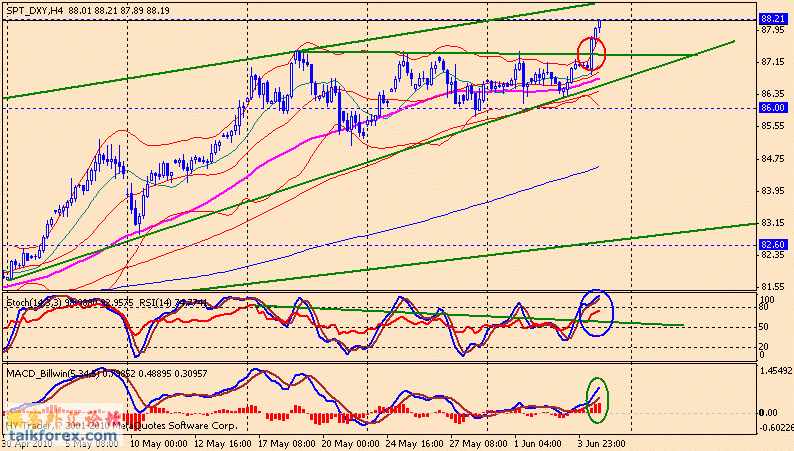The height and width of the screenshot is (451, 794).
Task: Click the 88.21 highlighted price label
Action: tap(773, 19)
